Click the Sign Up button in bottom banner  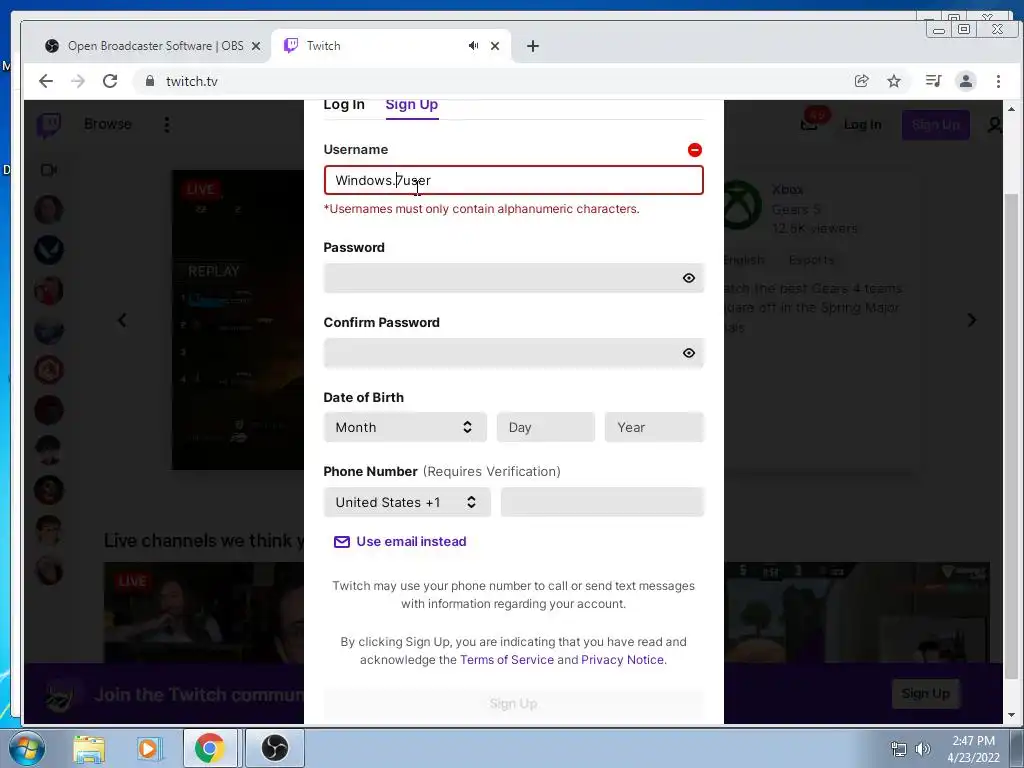coord(925,694)
